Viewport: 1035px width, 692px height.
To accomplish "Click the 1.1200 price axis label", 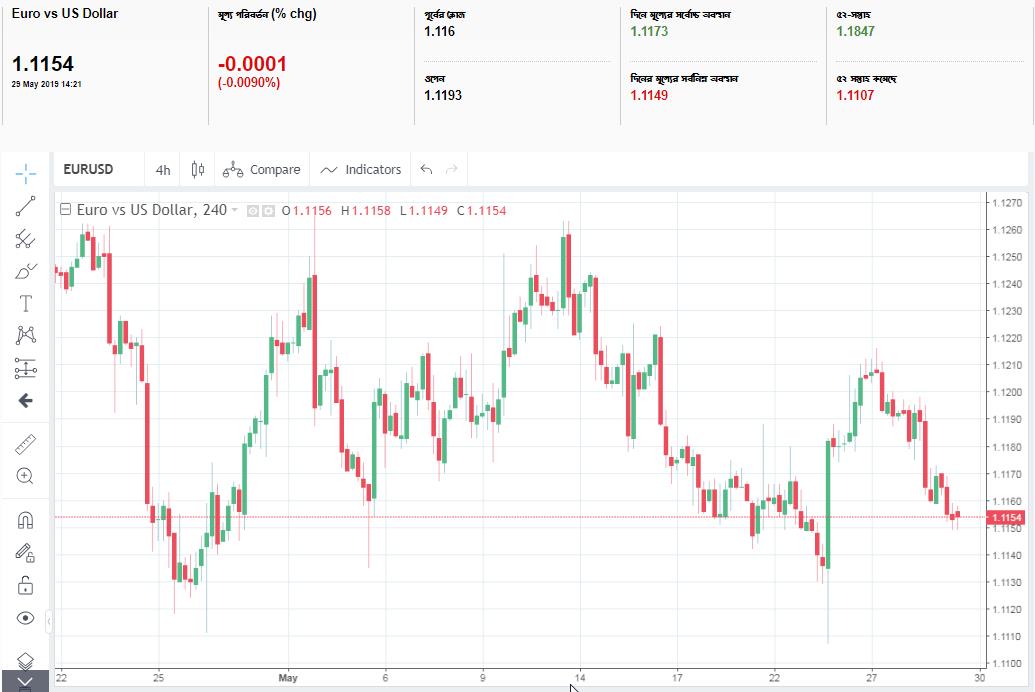I will pyautogui.click(x=1007, y=392).
